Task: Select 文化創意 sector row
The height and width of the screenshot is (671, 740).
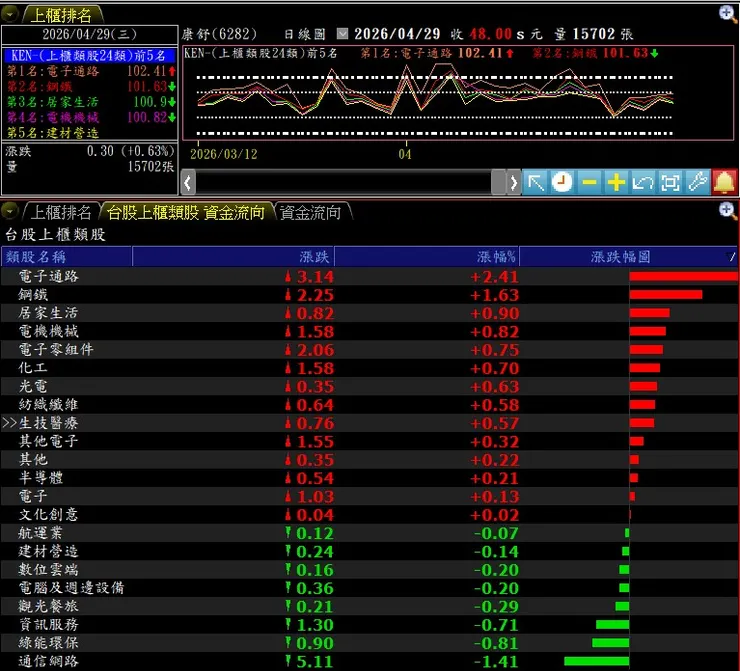Action: point(370,514)
